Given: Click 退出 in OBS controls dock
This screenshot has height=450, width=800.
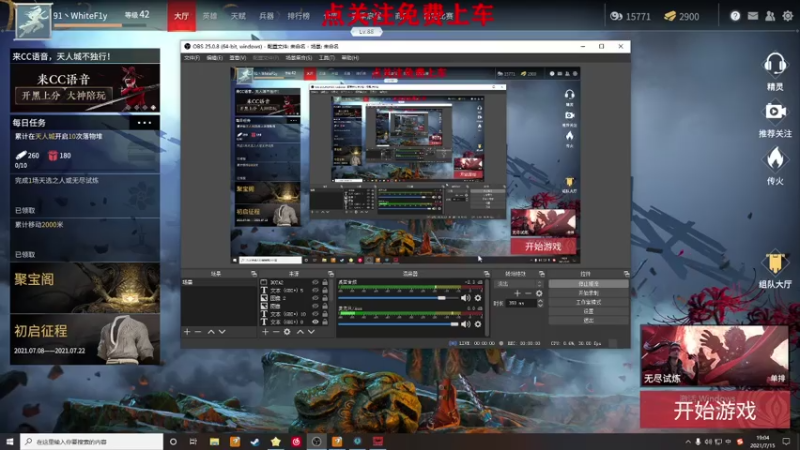Looking at the screenshot, I should [x=588, y=320].
